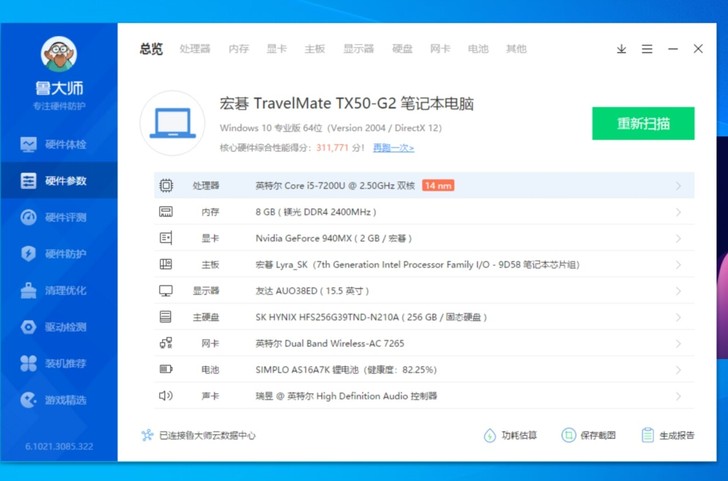Switch to the 处理器 tab
The height and width of the screenshot is (481, 728).
point(195,49)
